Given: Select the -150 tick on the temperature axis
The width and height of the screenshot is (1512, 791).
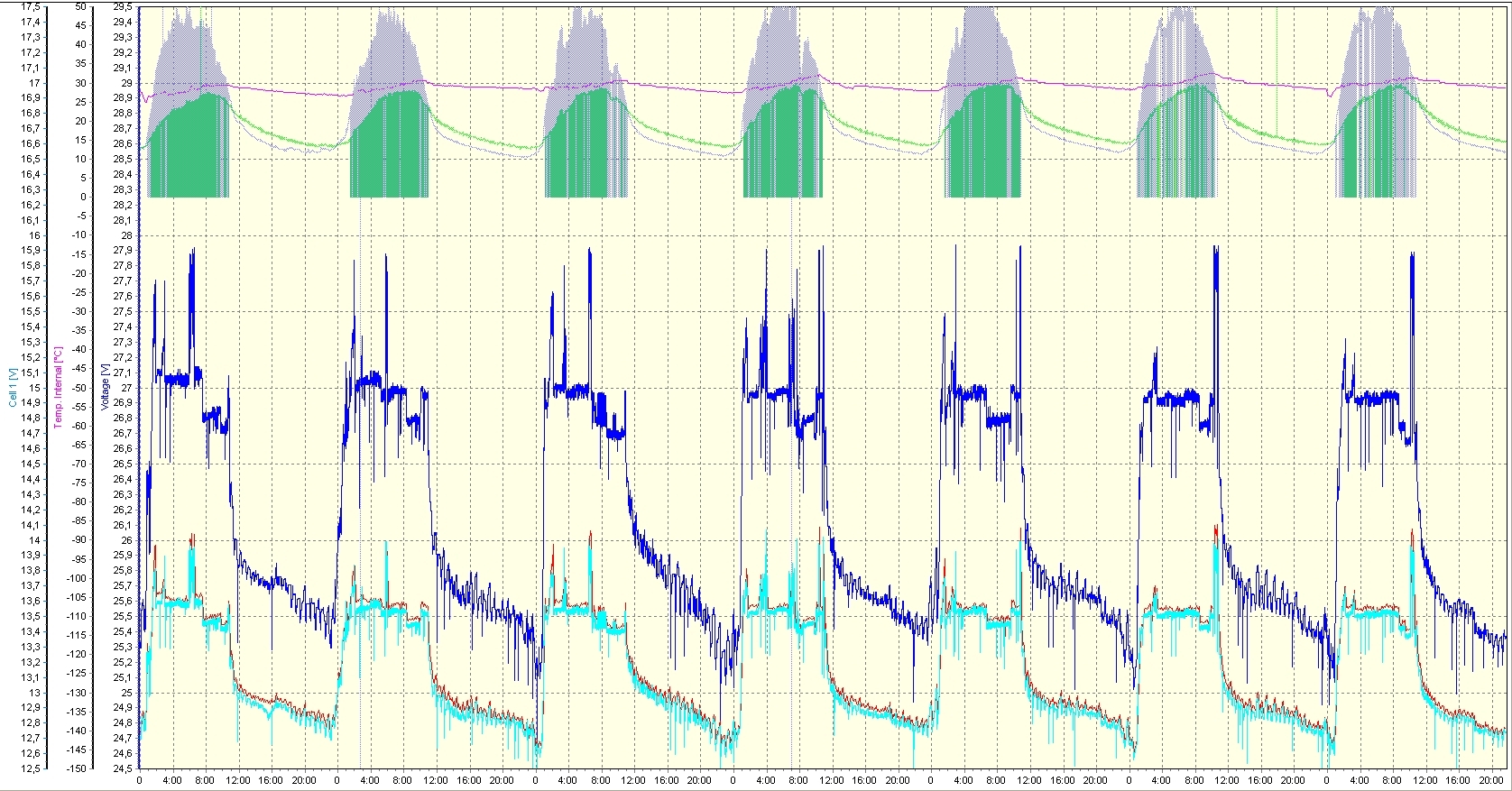Looking at the screenshot, I should pyautogui.click(x=78, y=768).
